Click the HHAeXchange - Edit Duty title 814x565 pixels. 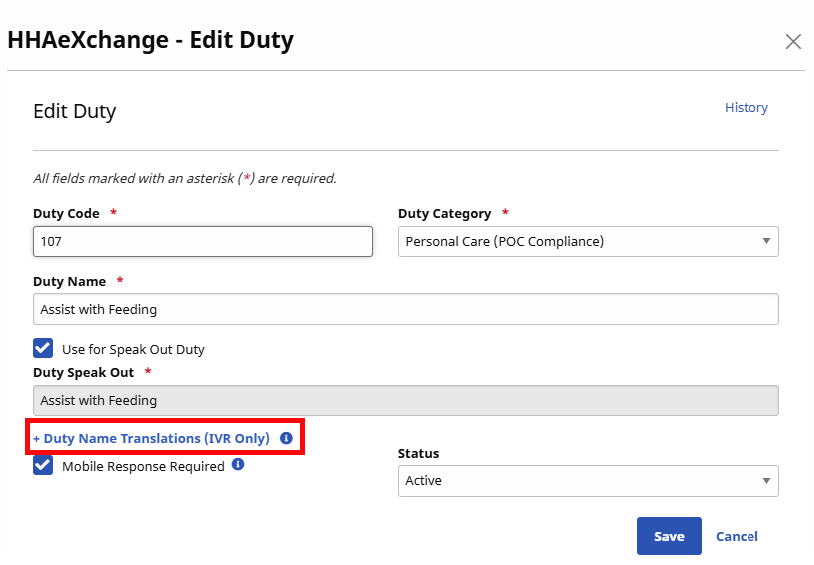[x=150, y=40]
